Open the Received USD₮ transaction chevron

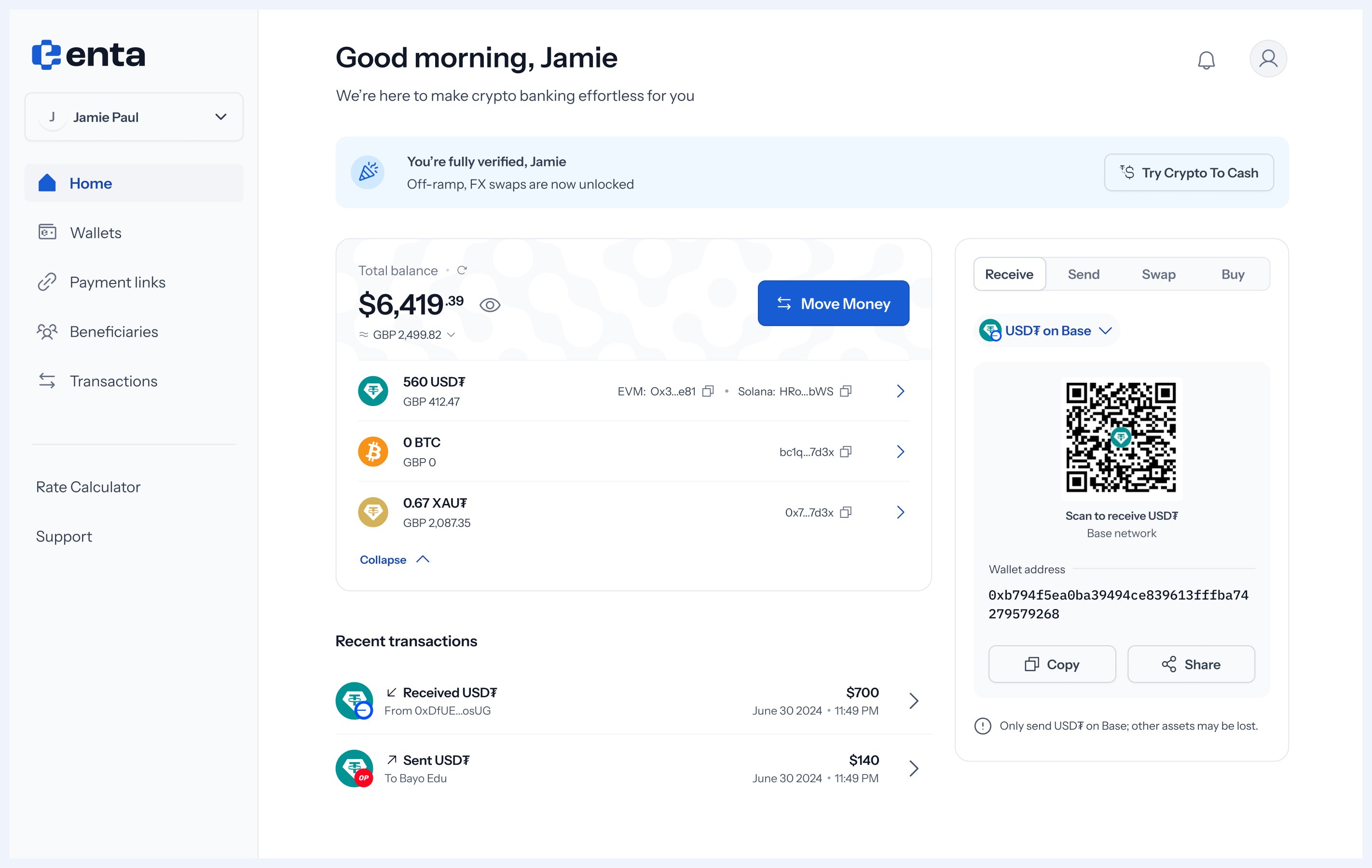[914, 701]
